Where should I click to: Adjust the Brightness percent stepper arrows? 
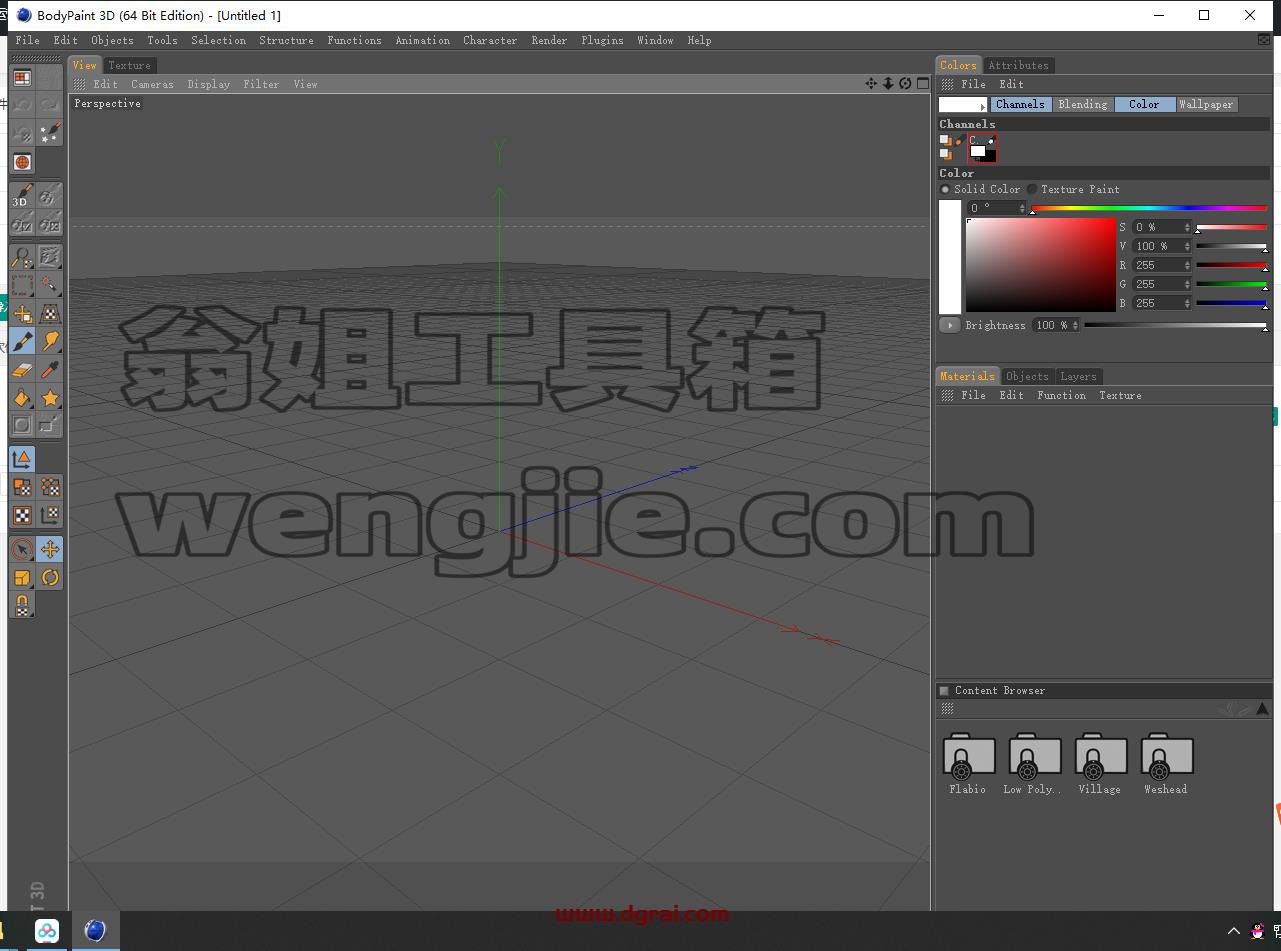point(1076,325)
